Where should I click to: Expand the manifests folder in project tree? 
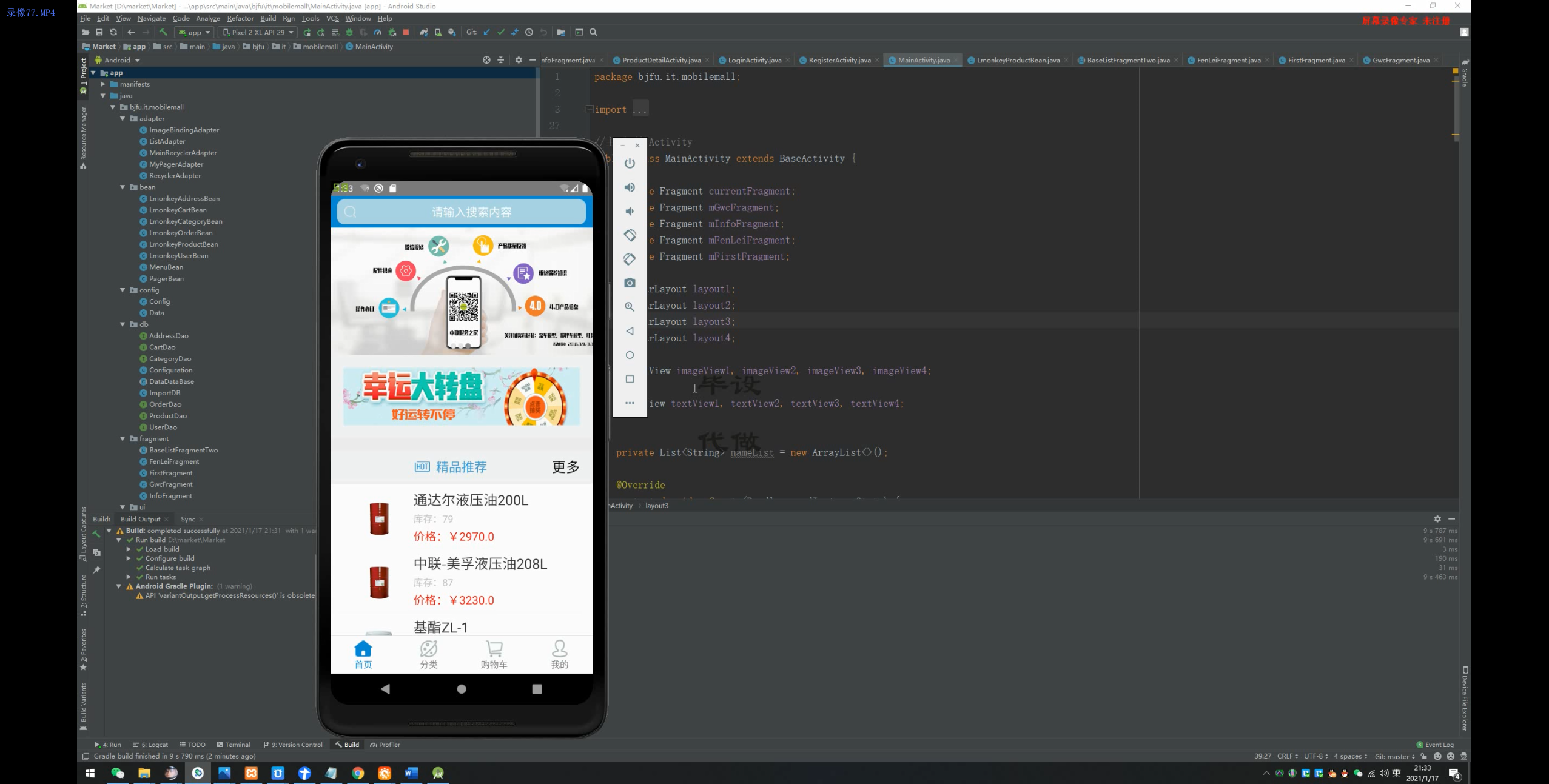(x=103, y=84)
